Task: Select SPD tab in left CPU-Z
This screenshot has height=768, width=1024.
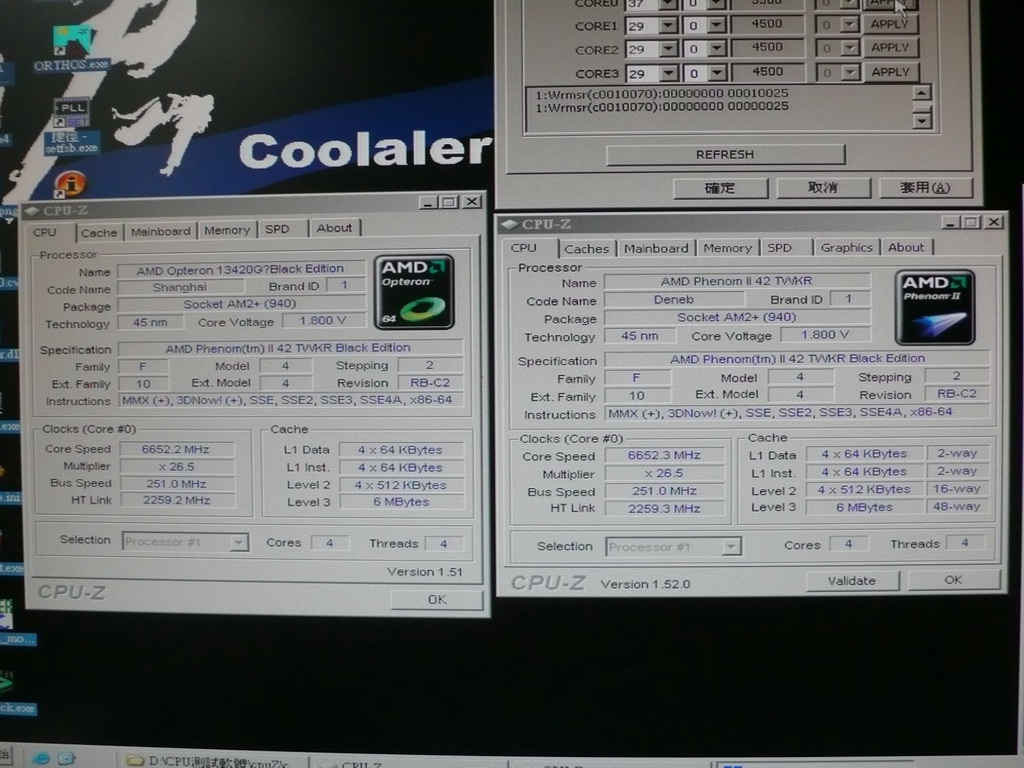Action: point(277,229)
